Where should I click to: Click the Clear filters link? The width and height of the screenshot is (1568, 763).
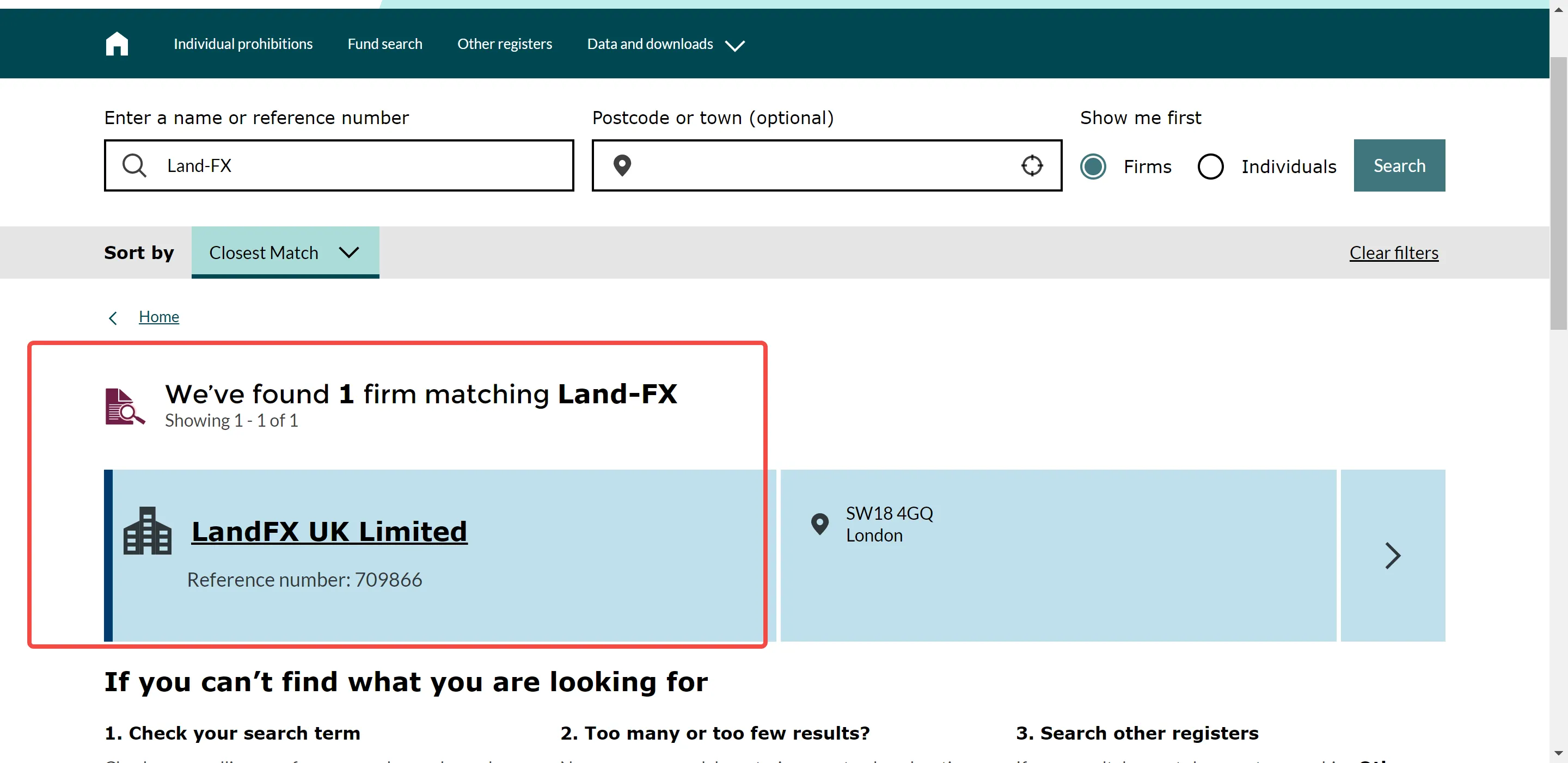pyautogui.click(x=1393, y=253)
